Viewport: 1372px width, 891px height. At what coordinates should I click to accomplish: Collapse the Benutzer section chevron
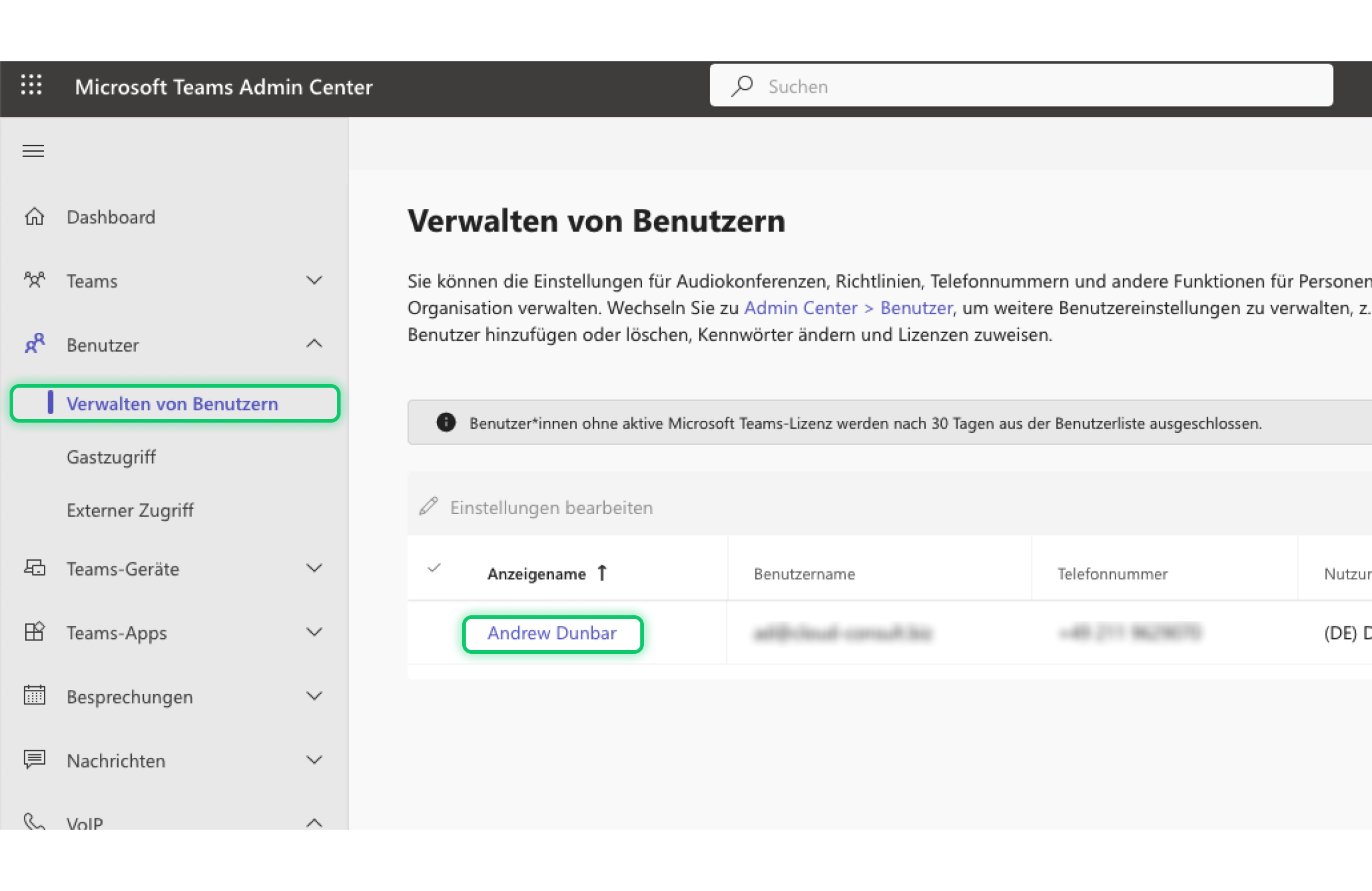click(x=314, y=344)
